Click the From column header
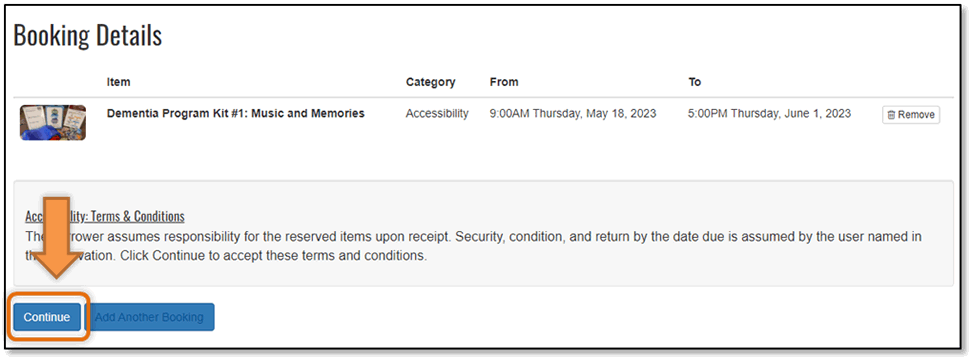This screenshot has width=973, height=361. [x=504, y=82]
